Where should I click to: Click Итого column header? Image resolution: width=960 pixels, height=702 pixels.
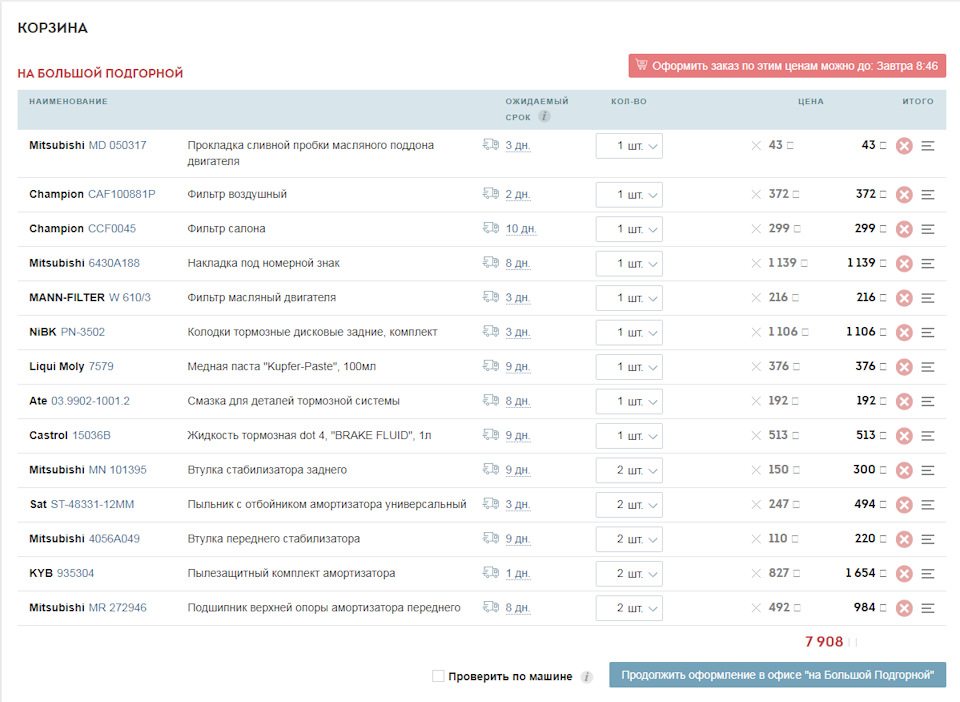(918, 102)
